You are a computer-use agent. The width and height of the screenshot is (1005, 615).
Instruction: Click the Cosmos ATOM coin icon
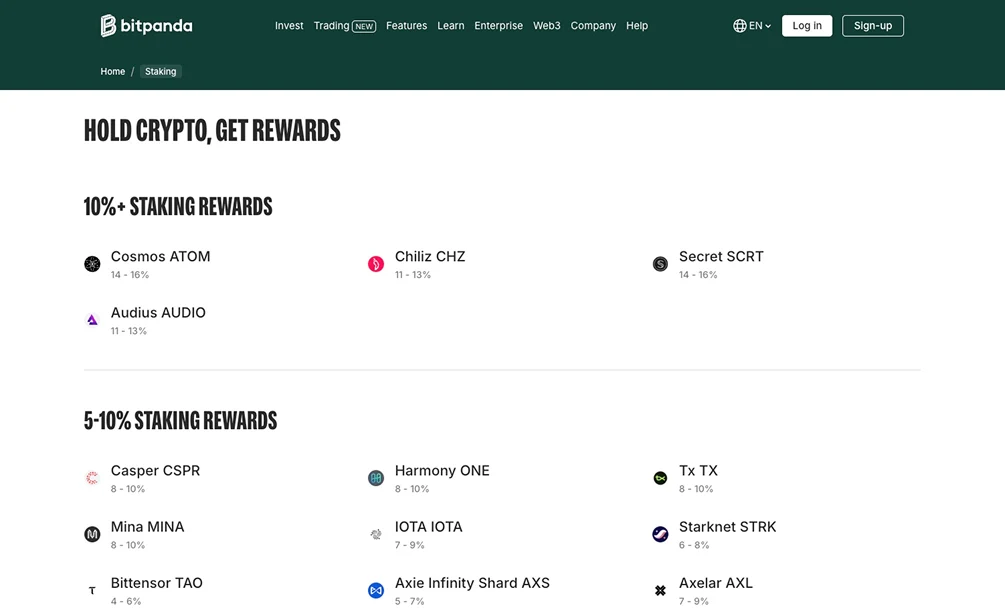tap(92, 264)
